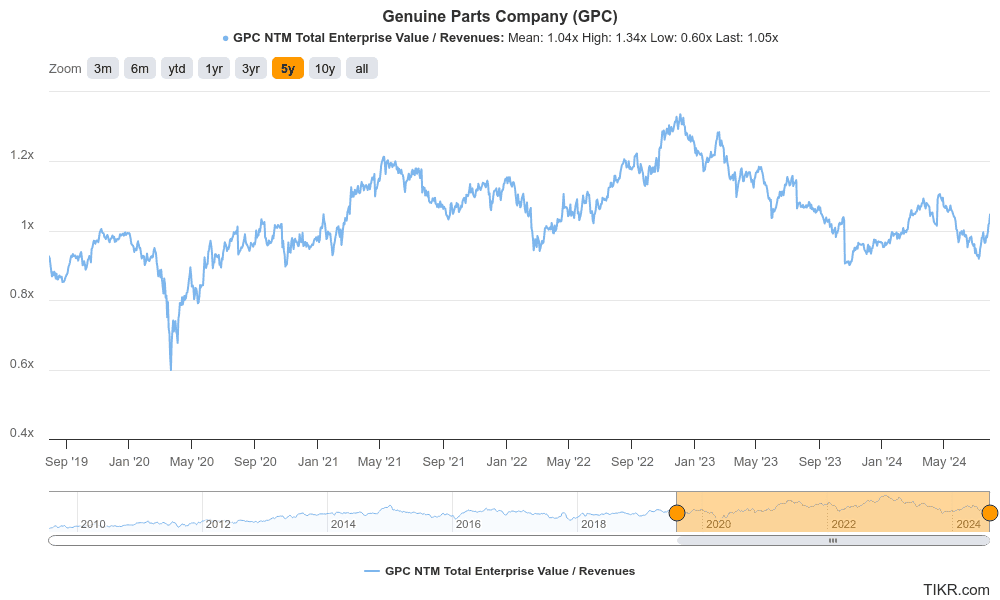Click the right orange range selector handle

click(990, 512)
